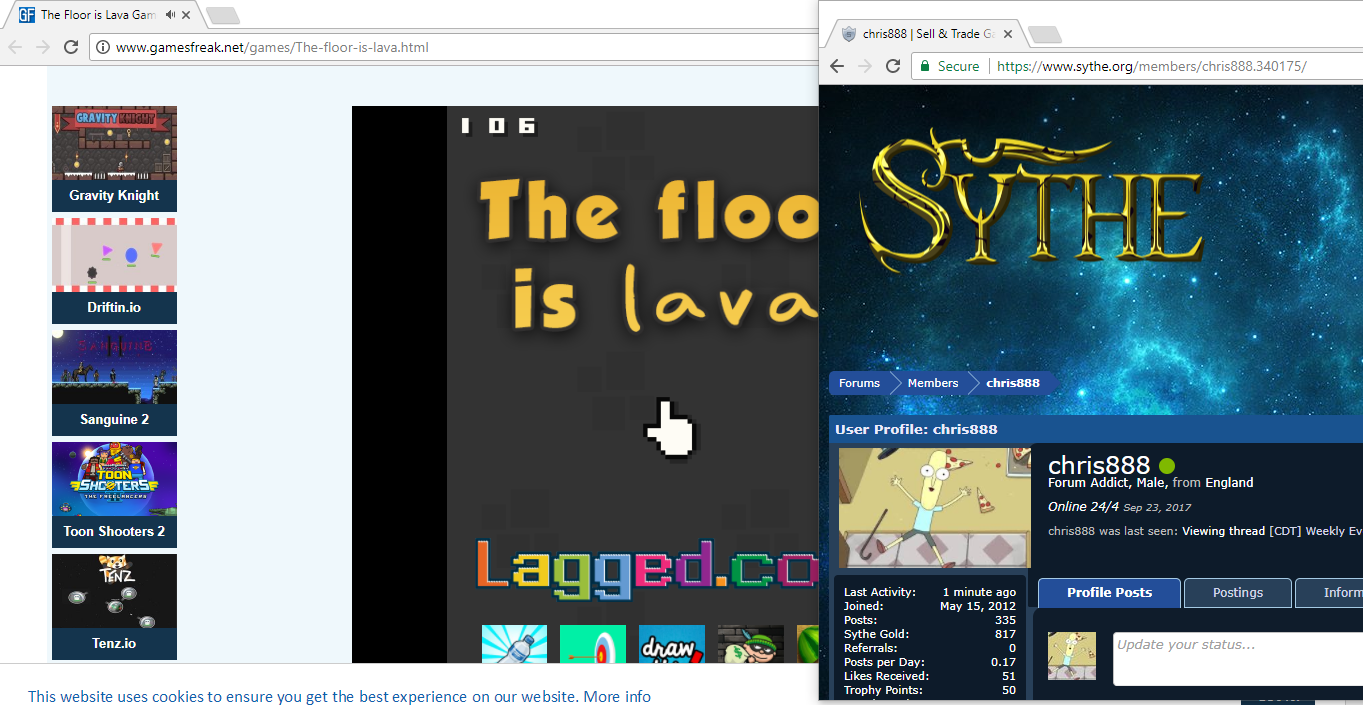
Task: Open the archery target game icon
Action: point(593,645)
